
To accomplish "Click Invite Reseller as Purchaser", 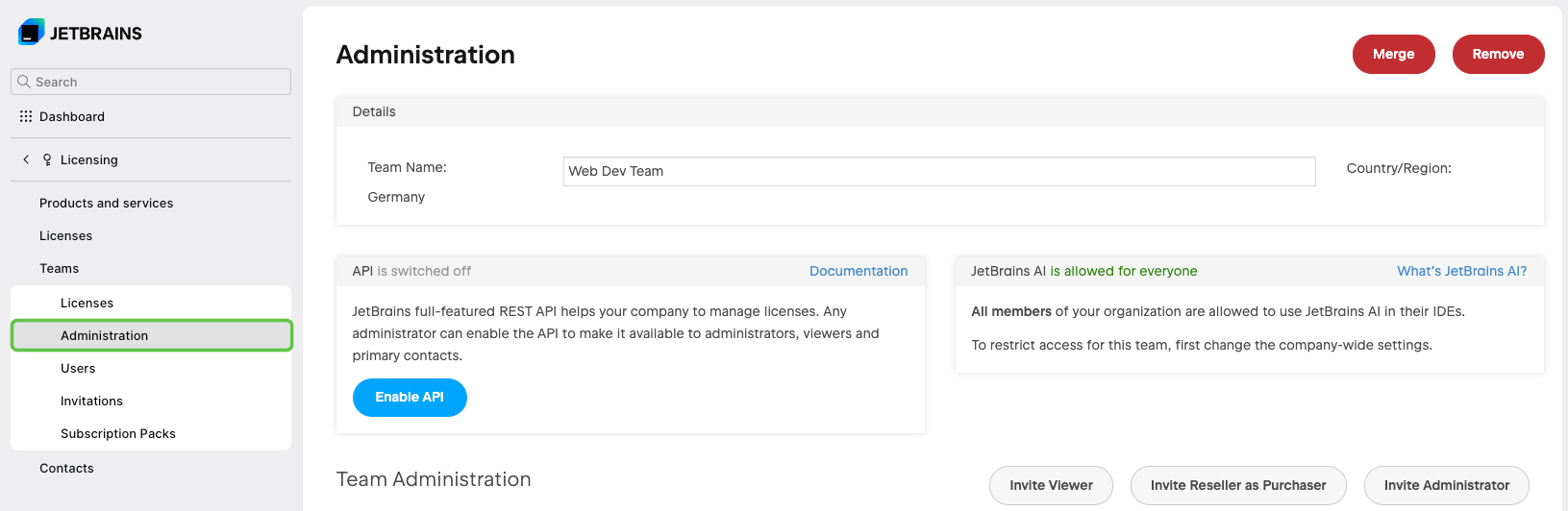I will pyautogui.click(x=1238, y=485).
